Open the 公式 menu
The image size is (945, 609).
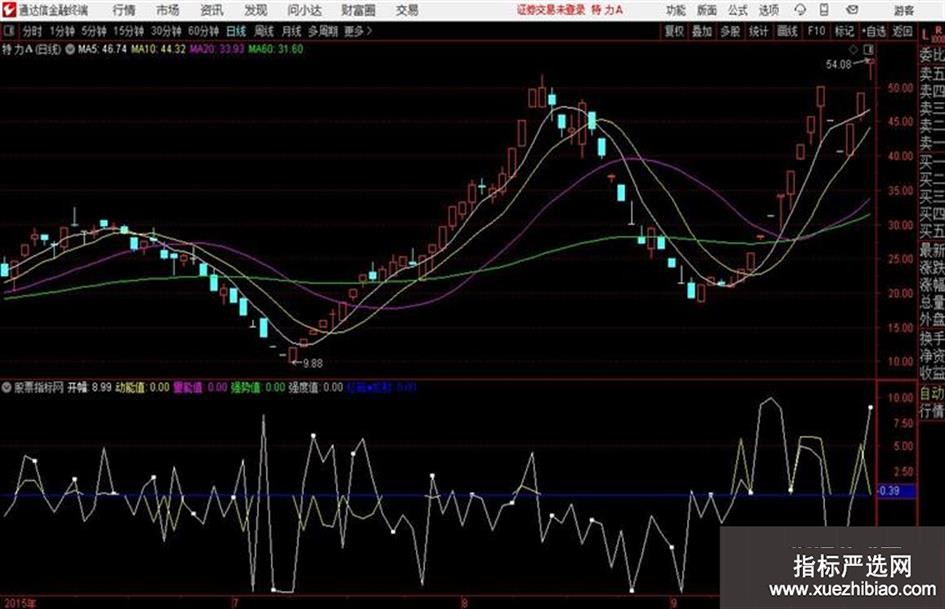point(737,10)
